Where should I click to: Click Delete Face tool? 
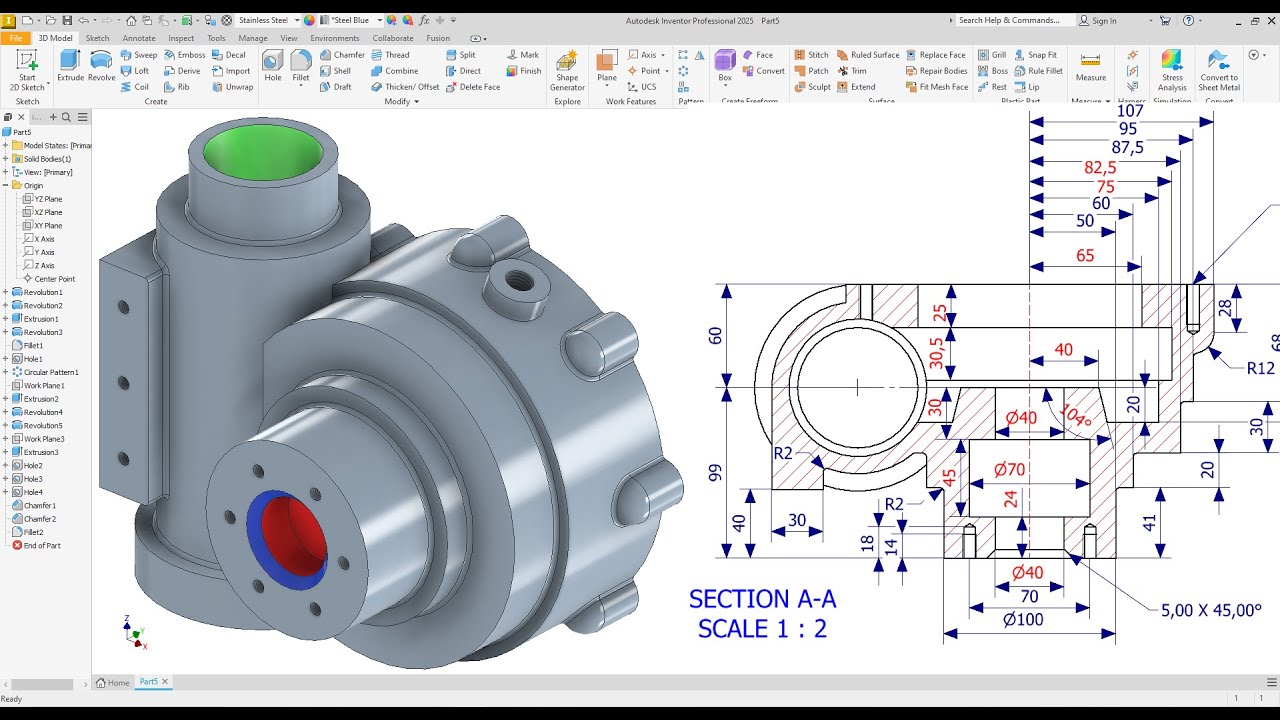point(472,87)
